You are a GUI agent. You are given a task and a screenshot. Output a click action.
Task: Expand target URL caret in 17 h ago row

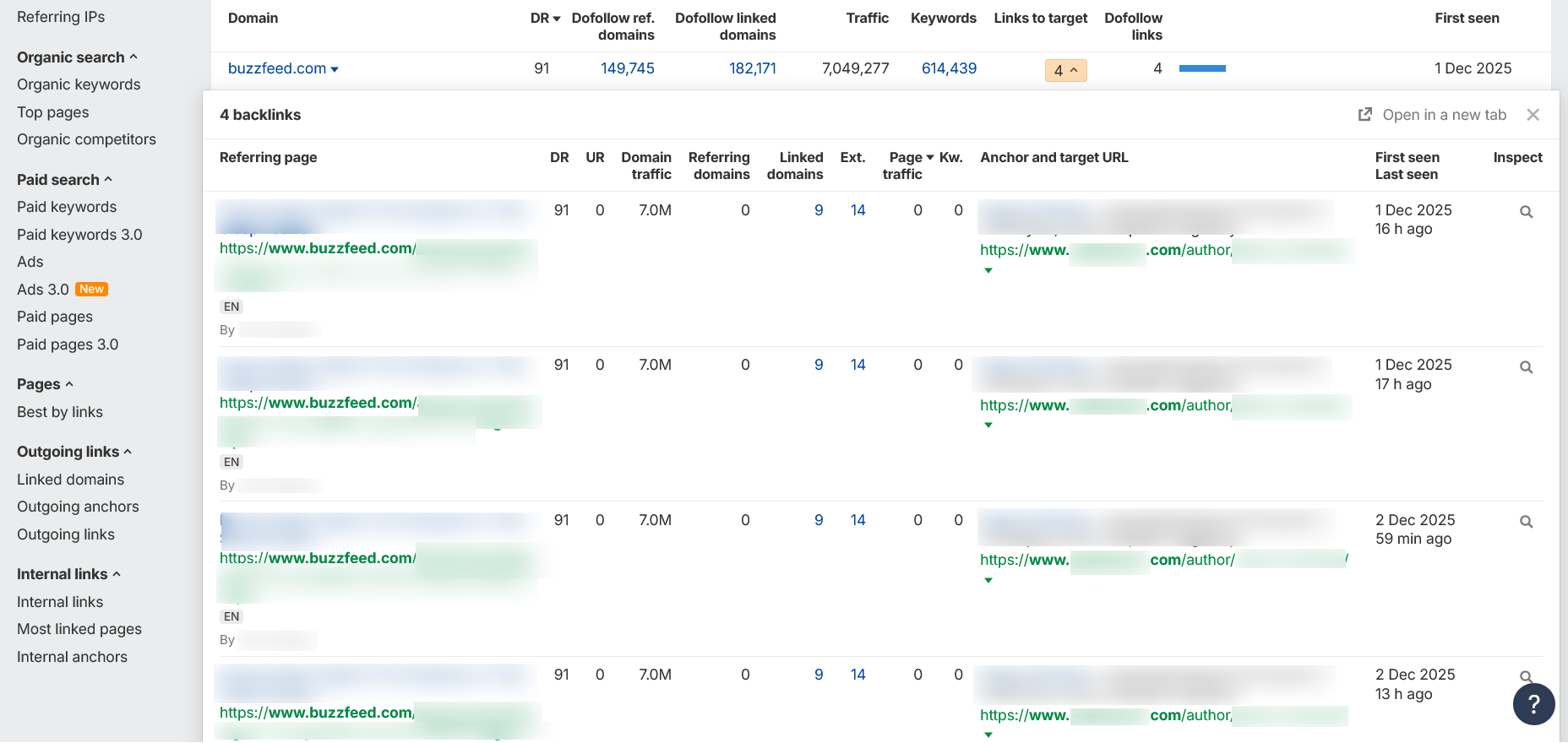coord(988,425)
